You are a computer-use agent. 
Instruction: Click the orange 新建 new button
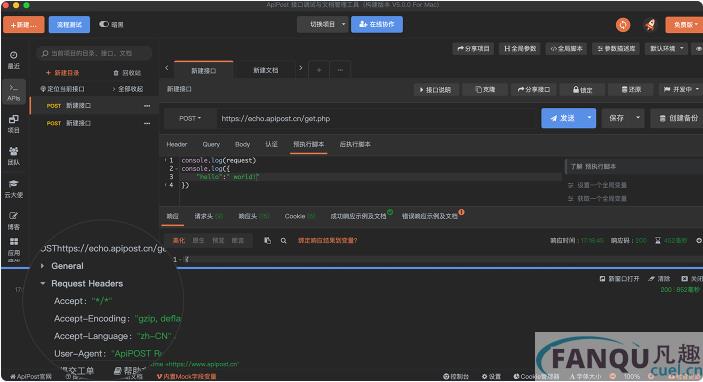pyautogui.click(x=24, y=25)
